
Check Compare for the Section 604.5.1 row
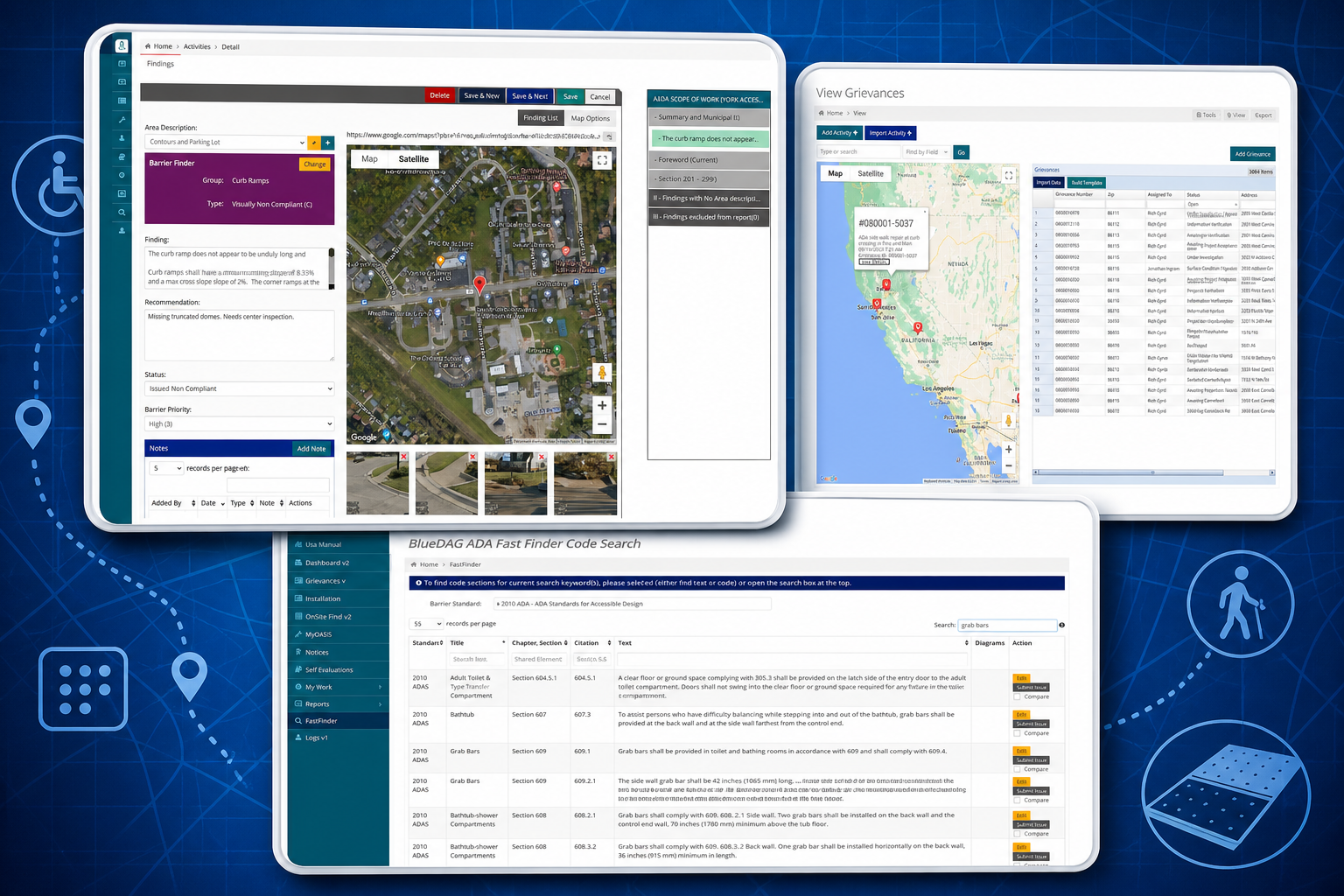coord(1017,696)
